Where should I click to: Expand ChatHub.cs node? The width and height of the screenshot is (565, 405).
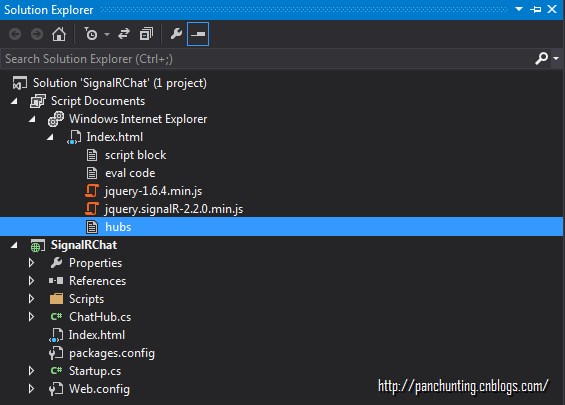(x=31, y=317)
